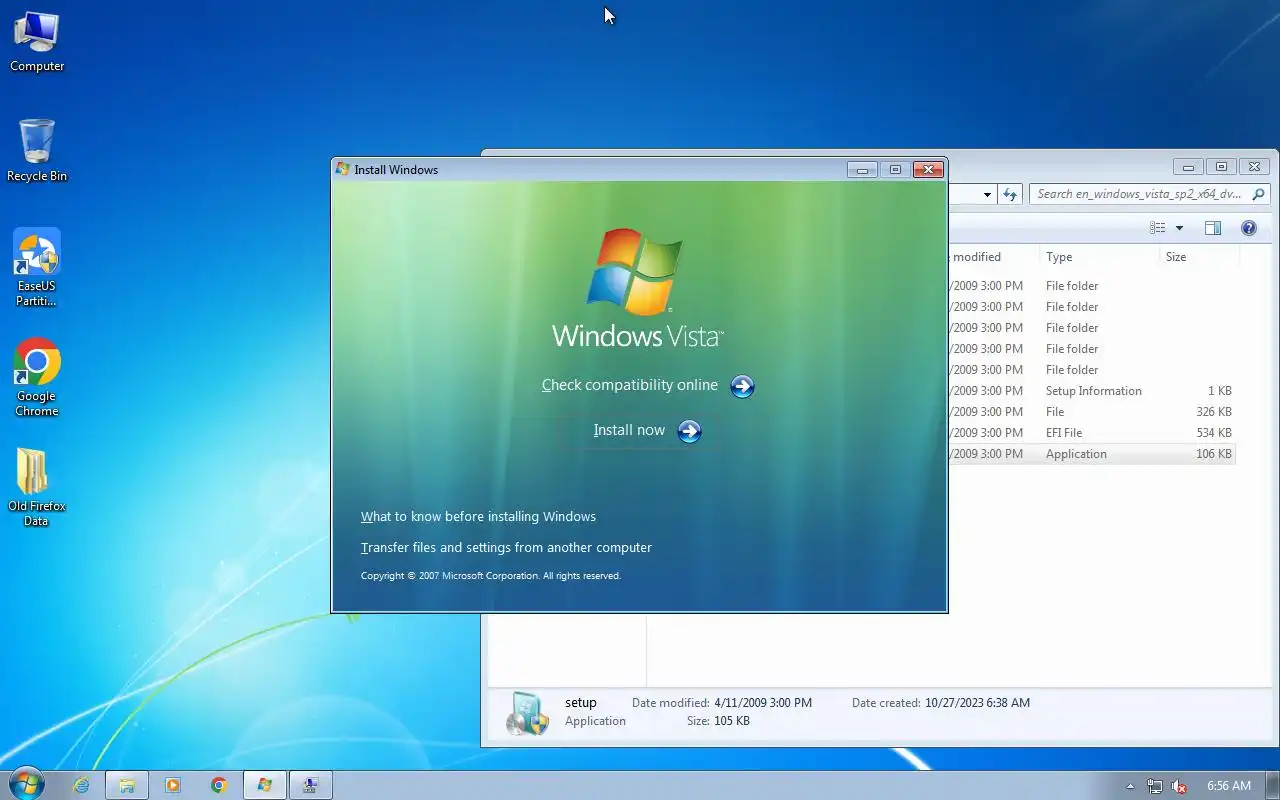Viewport: 1280px width, 800px height.
Task: Click the Chrome icon in the taskbar
Action: [x=219, y=786]
